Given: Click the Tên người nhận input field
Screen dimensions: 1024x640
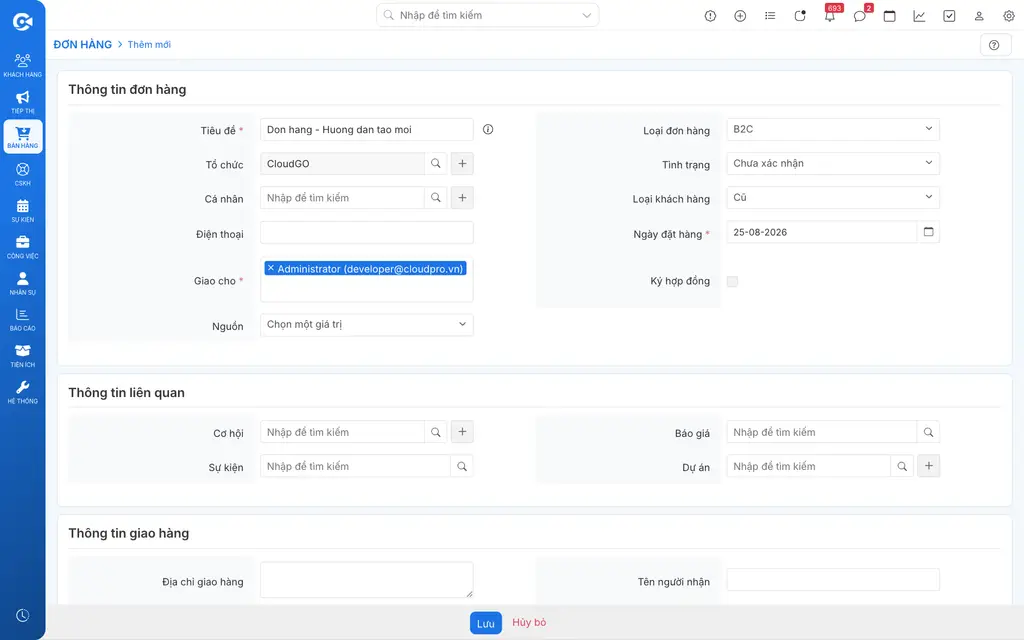Looking at the screenshot, I should (833, 580).
